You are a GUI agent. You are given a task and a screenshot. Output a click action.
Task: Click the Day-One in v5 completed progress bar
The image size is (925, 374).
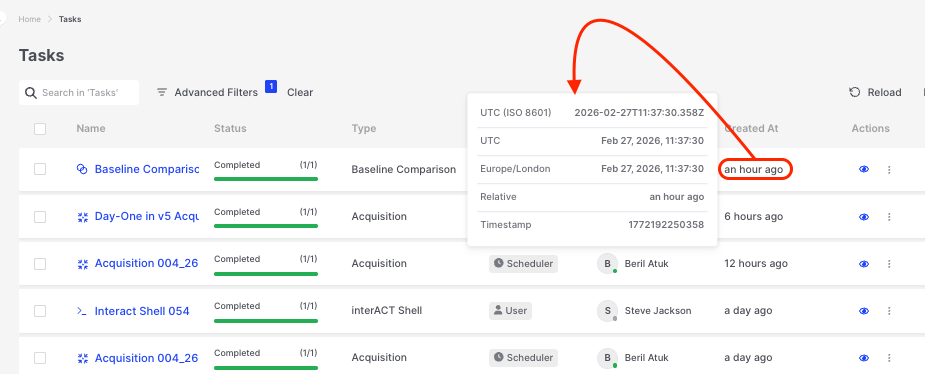pos(266,226)
